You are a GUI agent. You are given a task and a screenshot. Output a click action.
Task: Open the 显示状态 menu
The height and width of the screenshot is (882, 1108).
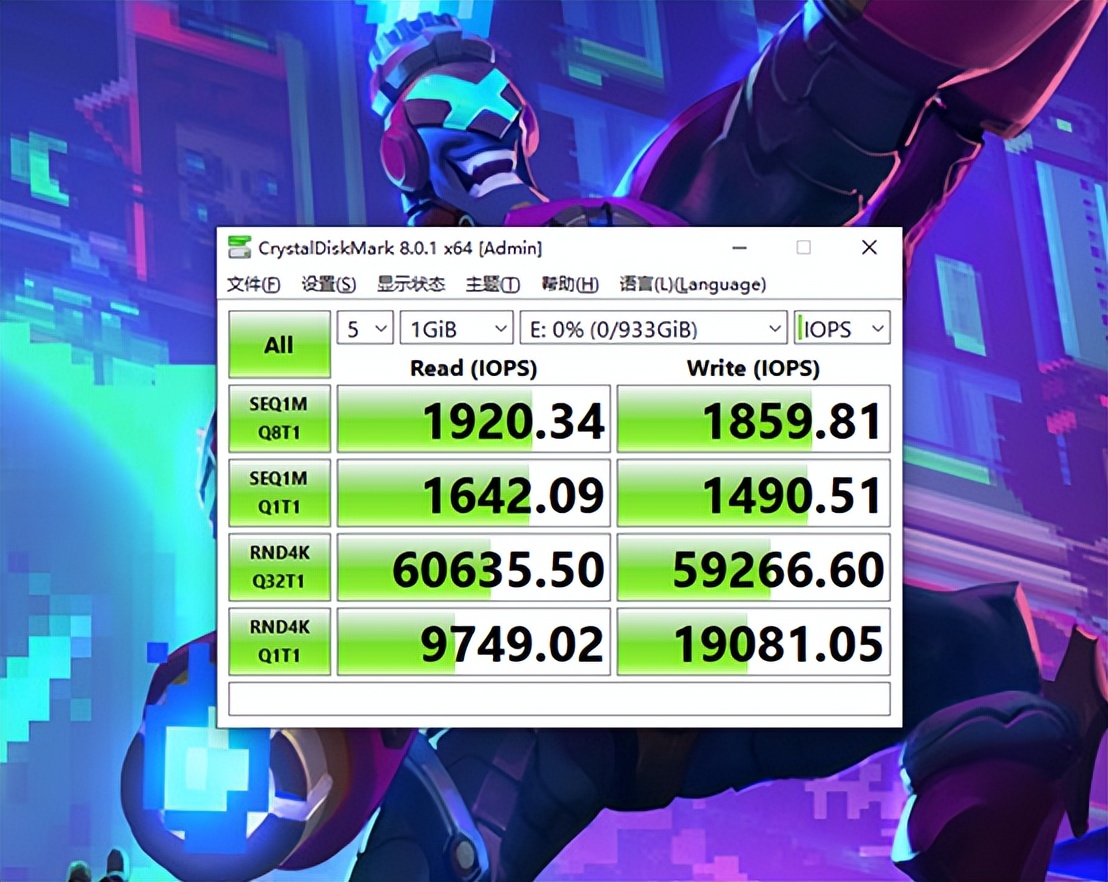(411, 284)
